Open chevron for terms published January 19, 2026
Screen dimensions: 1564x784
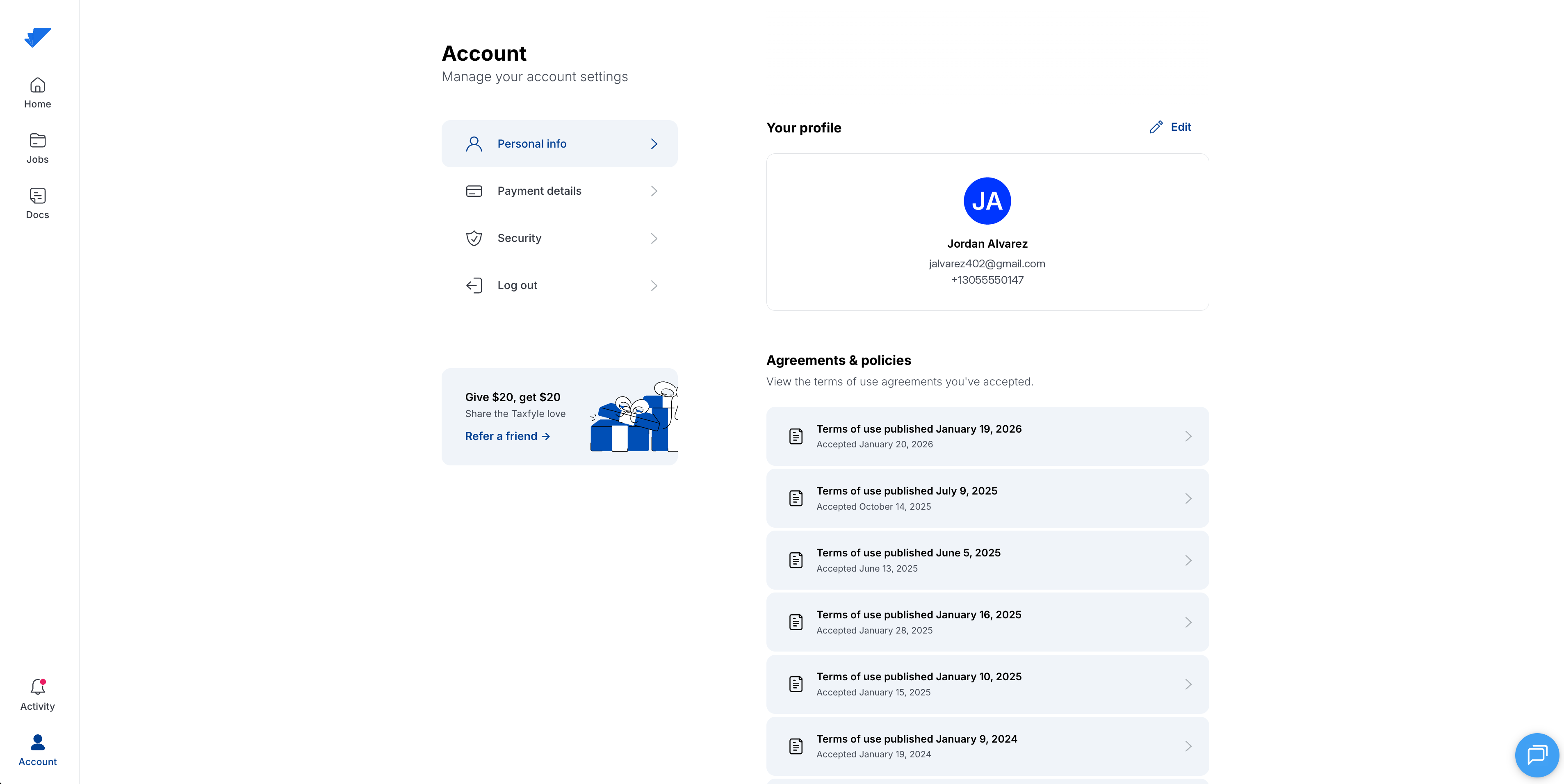(1188, 436)
